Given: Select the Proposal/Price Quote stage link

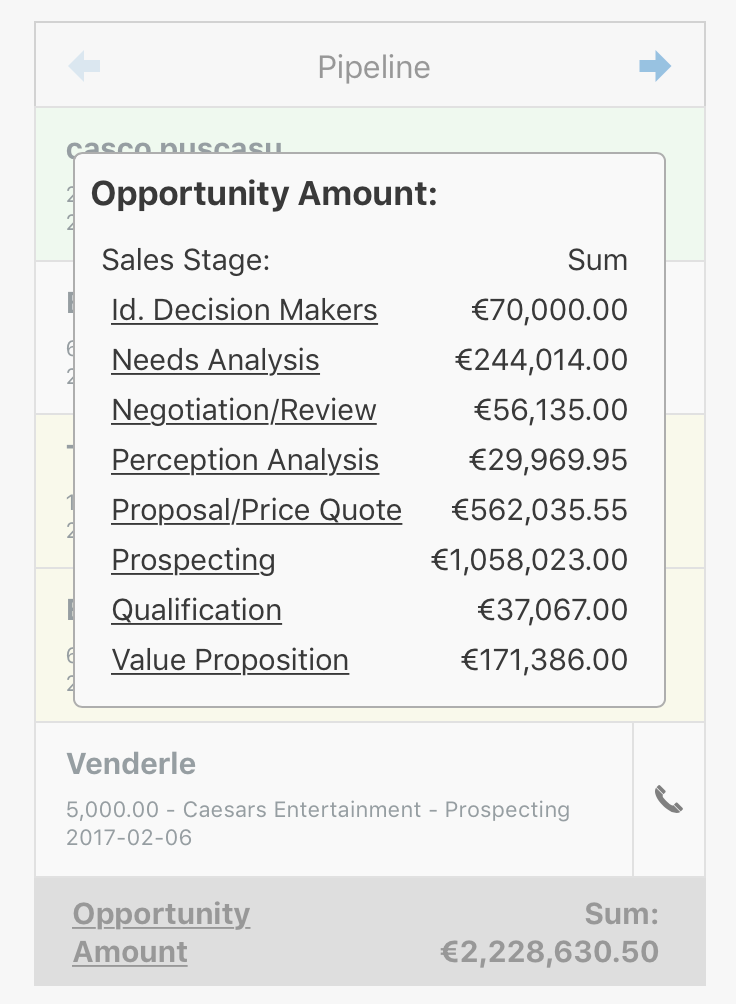Looking at the screenshot, I should point(257,510).
